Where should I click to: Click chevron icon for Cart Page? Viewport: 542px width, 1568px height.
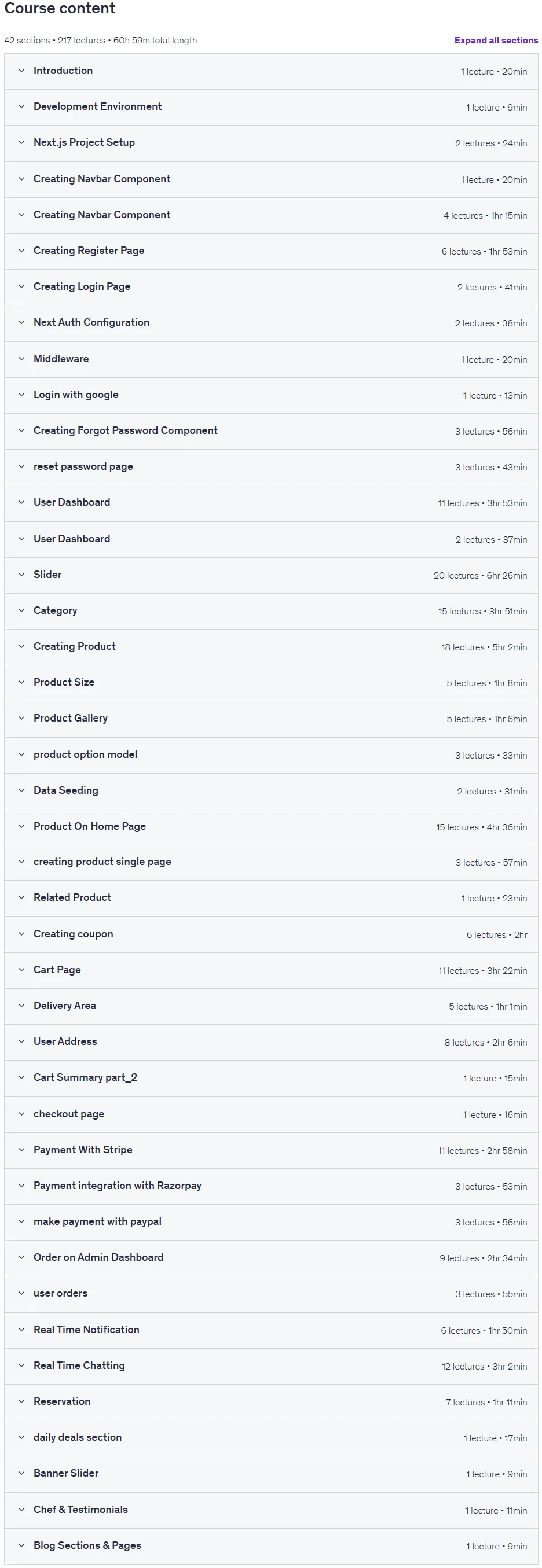(x=21, y=970)
